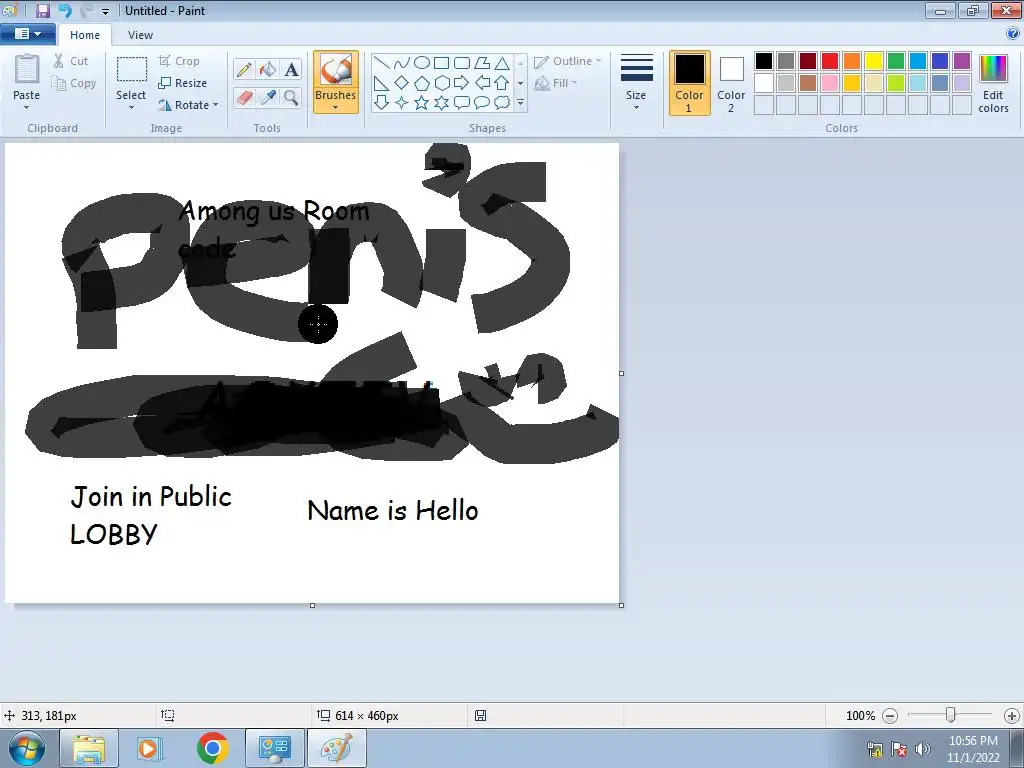This screenshot has height=768, width=1024.
Task: Choose the Curve shape
Action: pos(402,63)
